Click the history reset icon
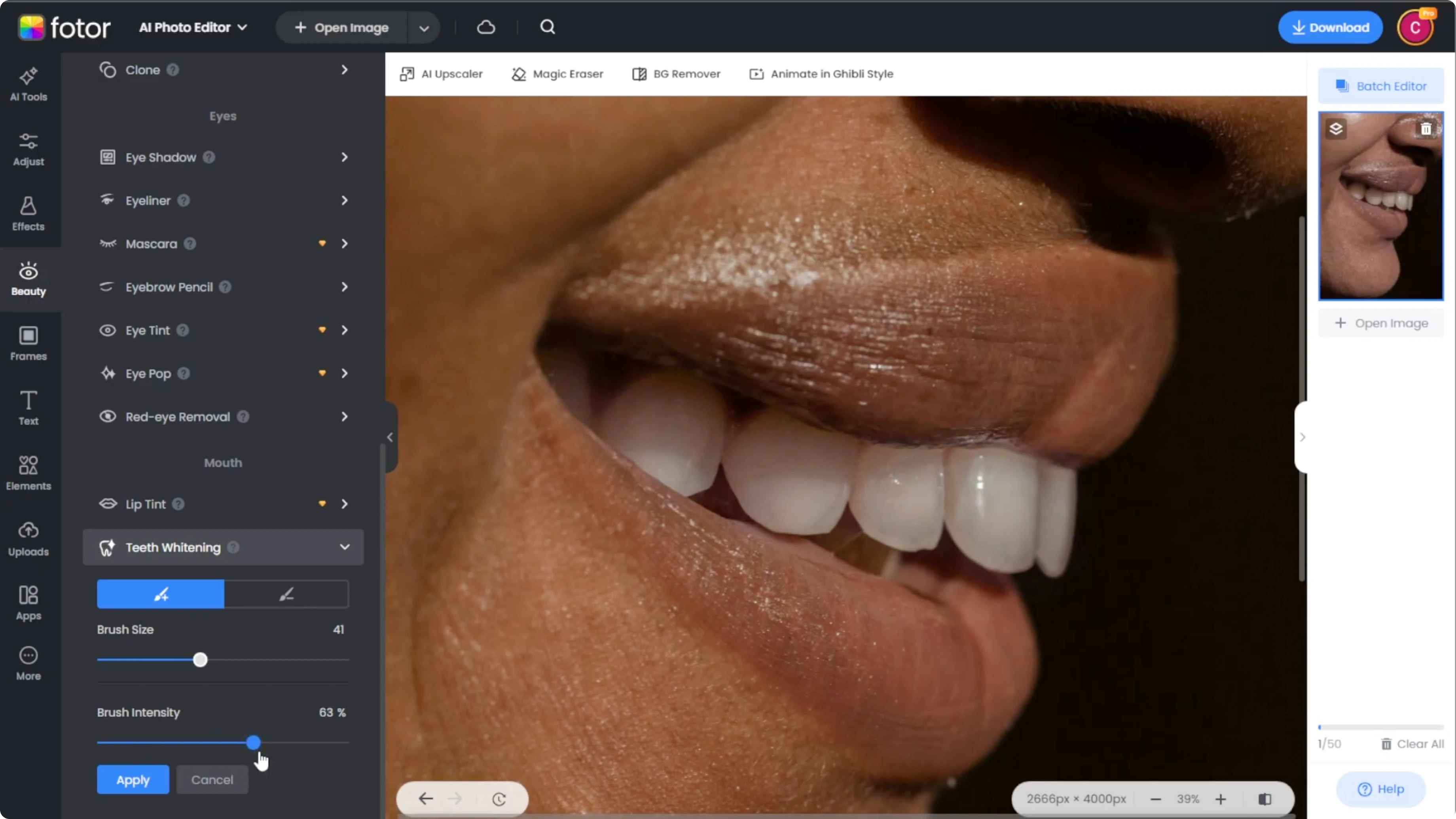The height and width of the screenshot is (819, 1456). click(499, 799)
